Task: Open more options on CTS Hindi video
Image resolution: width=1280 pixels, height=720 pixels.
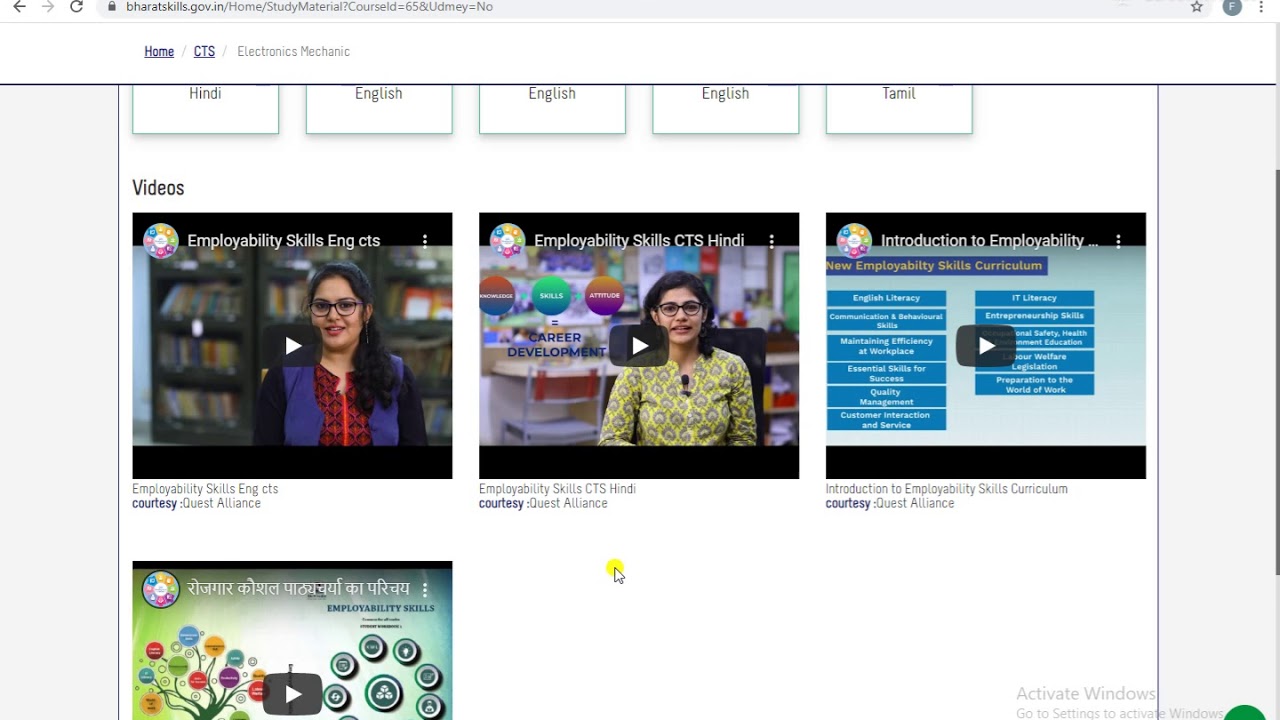Action: [772, 241]
